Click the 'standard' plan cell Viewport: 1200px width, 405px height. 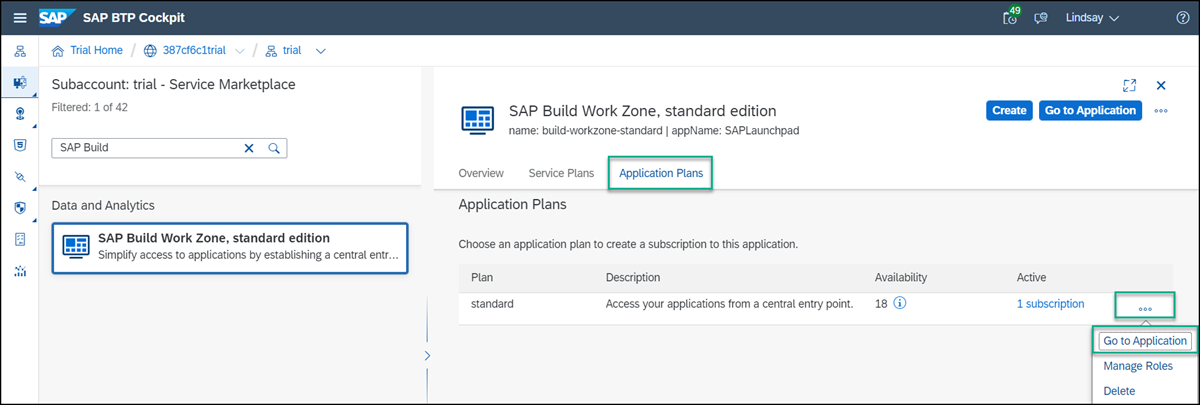tap(492, 304)
